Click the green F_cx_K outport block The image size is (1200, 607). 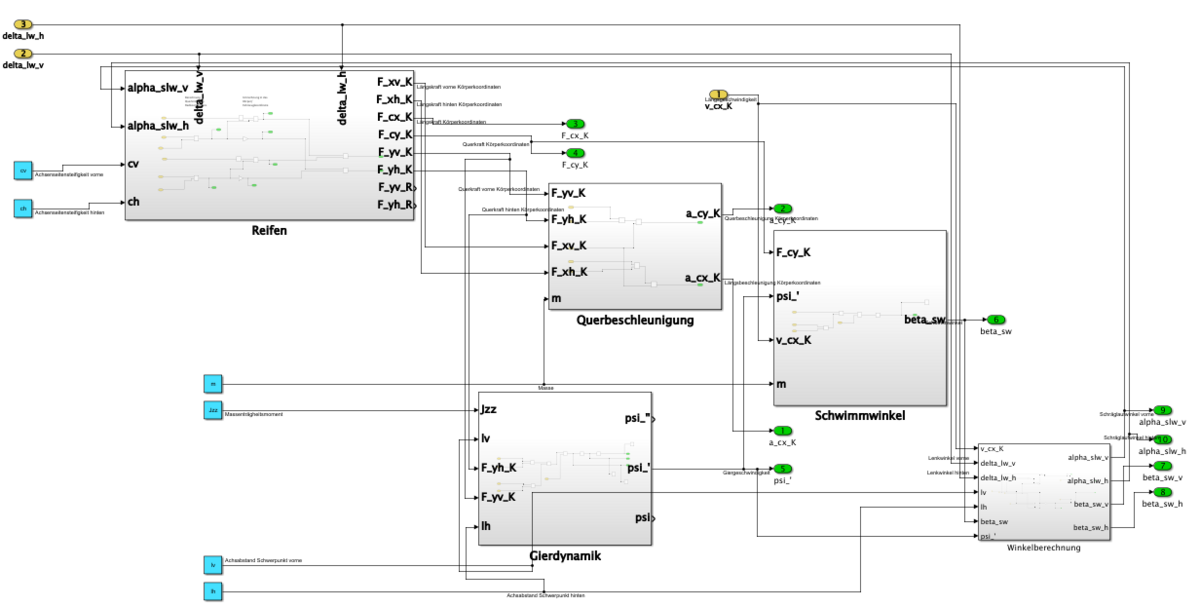click(575, 123)
